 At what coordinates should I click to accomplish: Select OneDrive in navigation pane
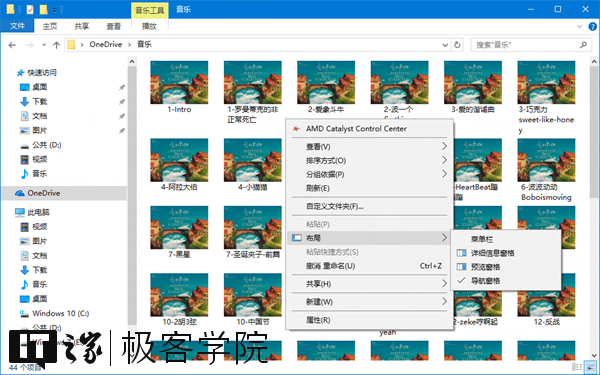coord(44,193)
